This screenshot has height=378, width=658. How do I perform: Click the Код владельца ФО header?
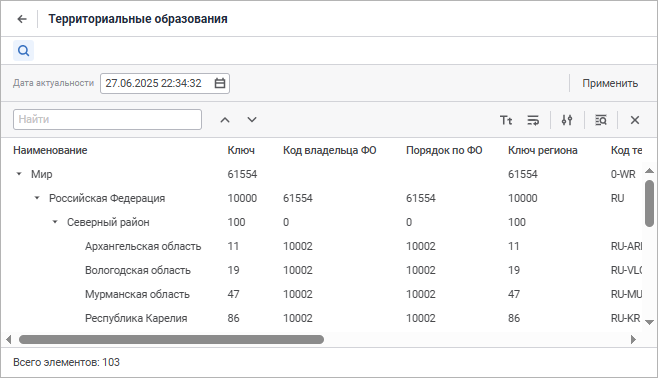pyautogui.click(x=329, y=150)
